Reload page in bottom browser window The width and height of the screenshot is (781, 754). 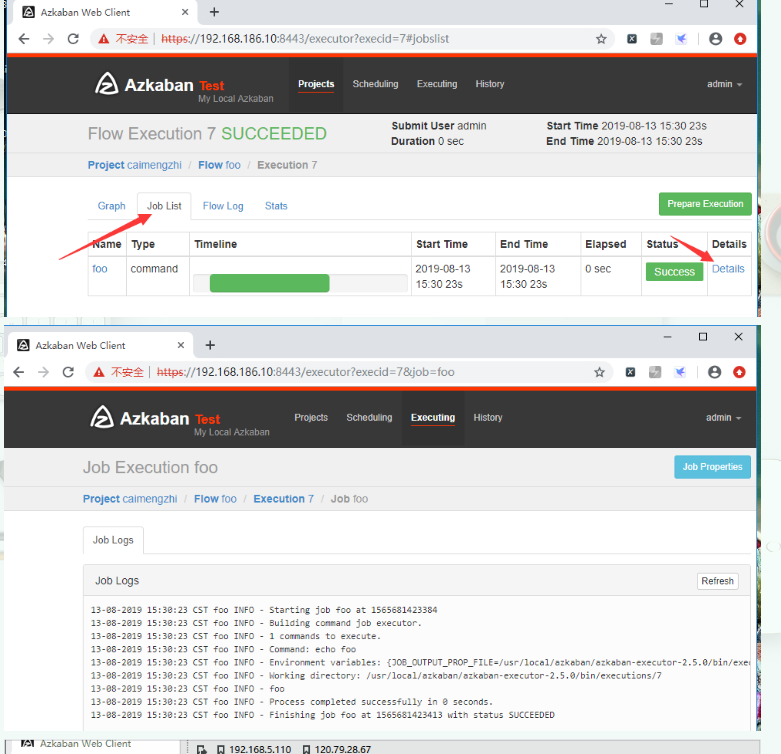point(68,372)
